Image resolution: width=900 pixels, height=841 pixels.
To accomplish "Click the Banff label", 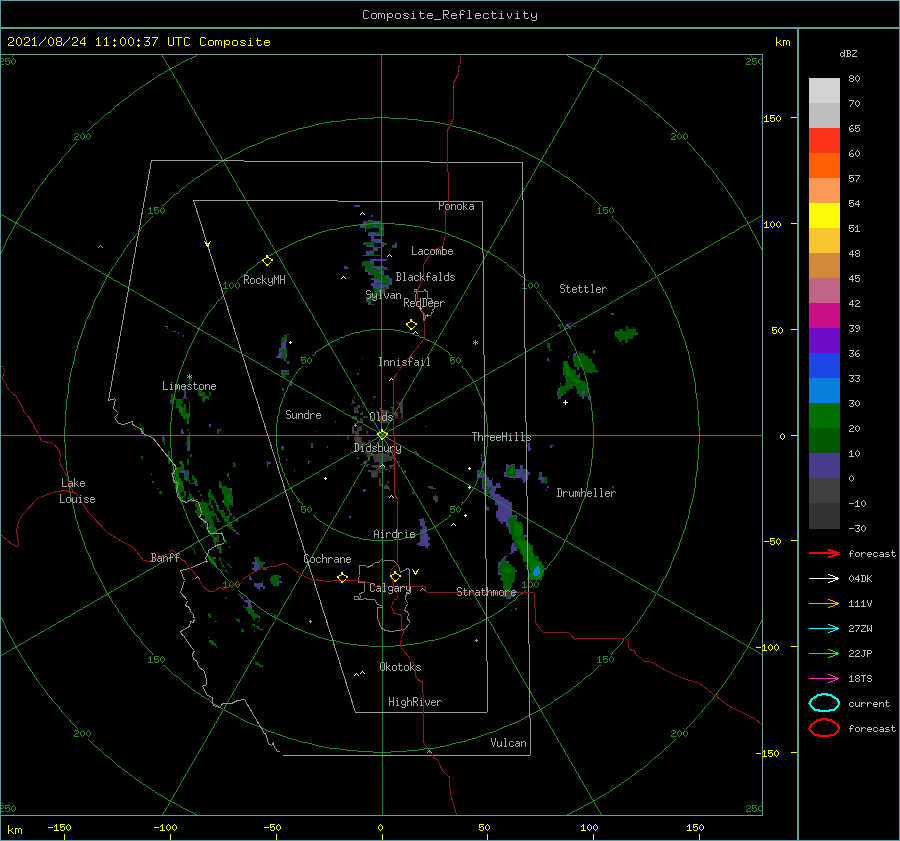I will point(165,557).
